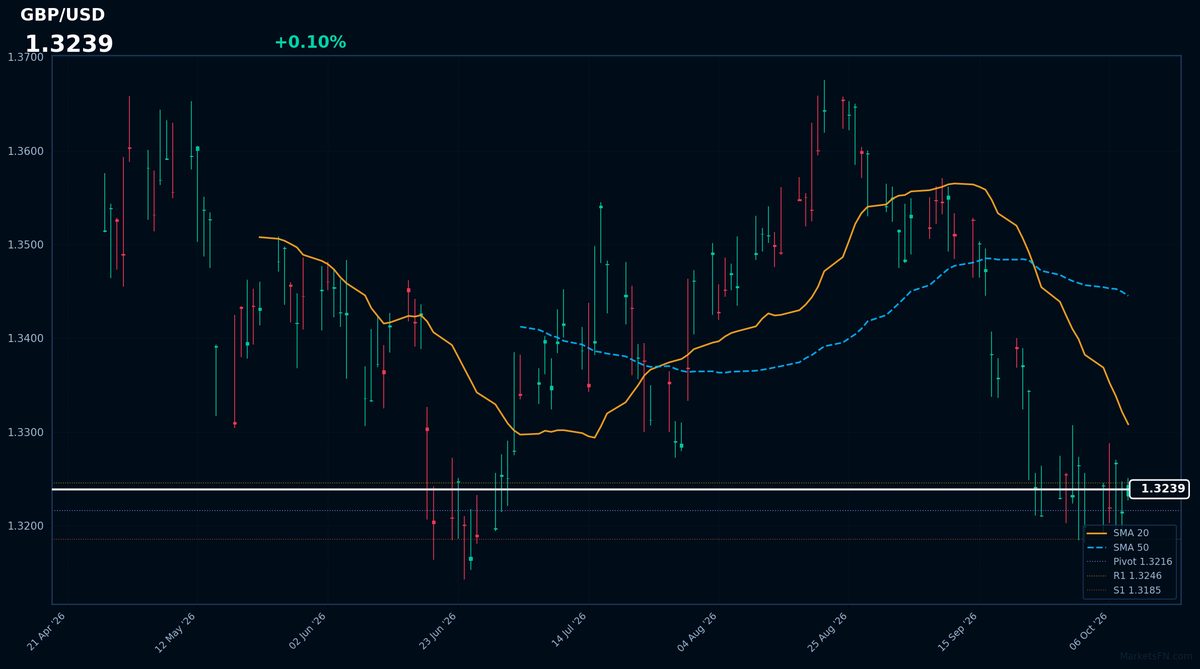The image size is (1200, 669).
Task: Click the 1.3400 y-axis label
Action: click(26, 339)
